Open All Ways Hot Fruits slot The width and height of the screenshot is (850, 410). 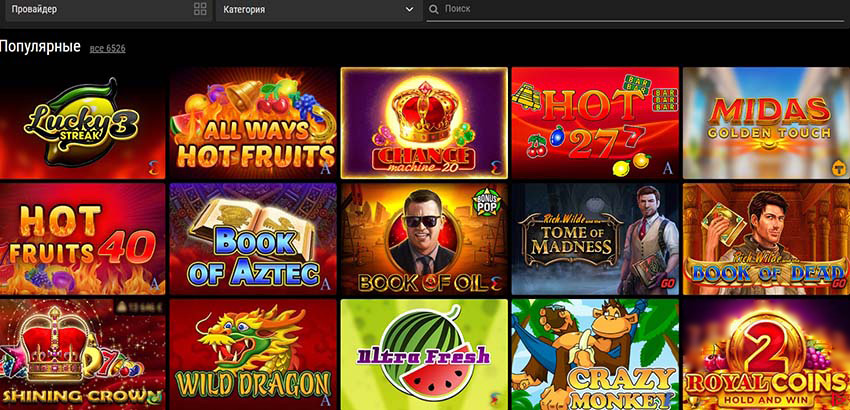point(253,122)
